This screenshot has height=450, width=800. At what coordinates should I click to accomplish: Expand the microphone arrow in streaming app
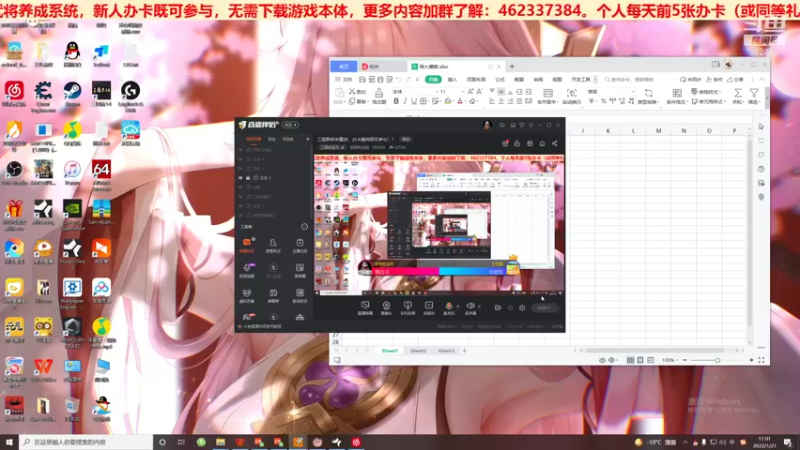click(x=457, y=307)
